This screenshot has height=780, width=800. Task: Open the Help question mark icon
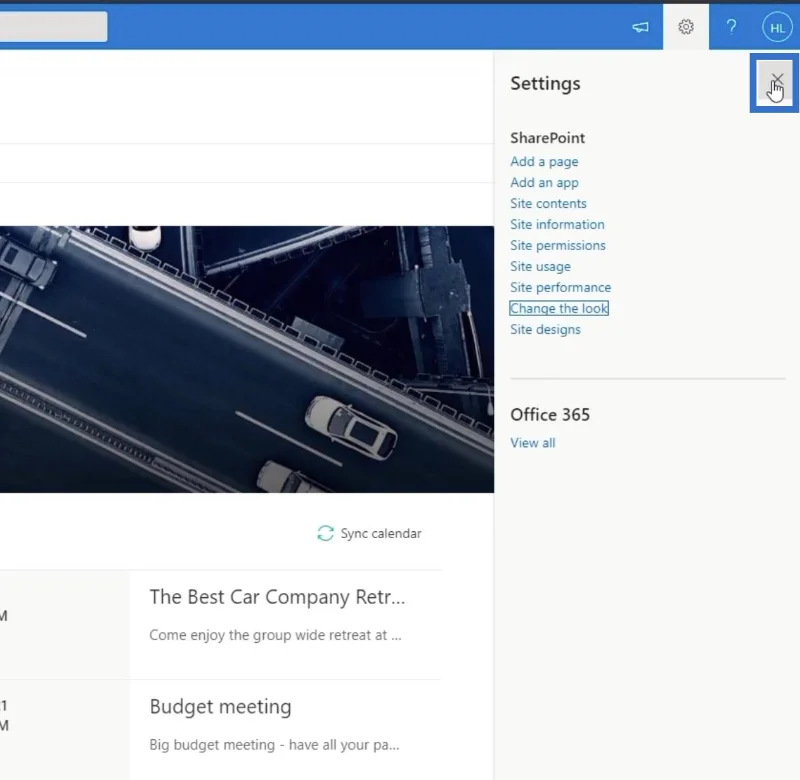(731, 27)
